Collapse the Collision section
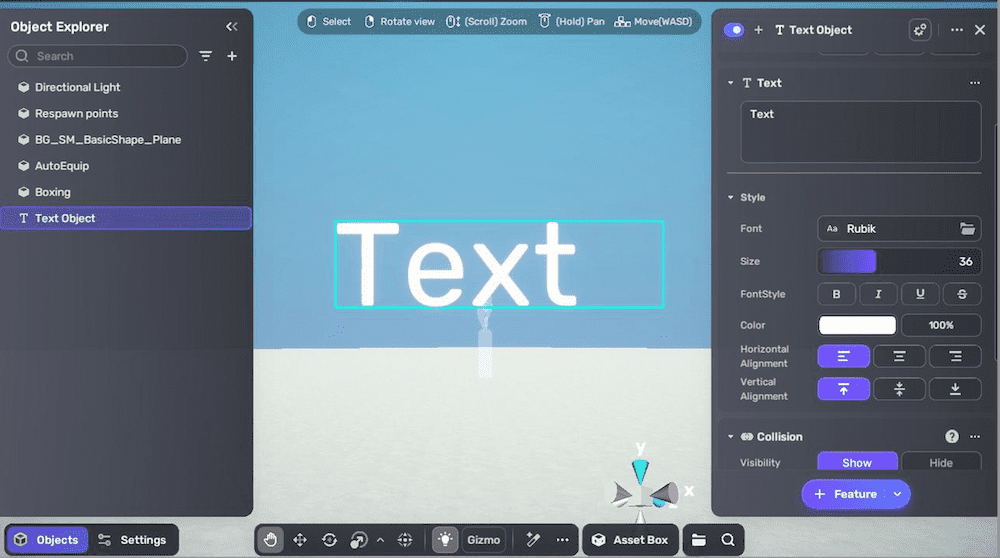1000x558 pixels. (731, 437)
